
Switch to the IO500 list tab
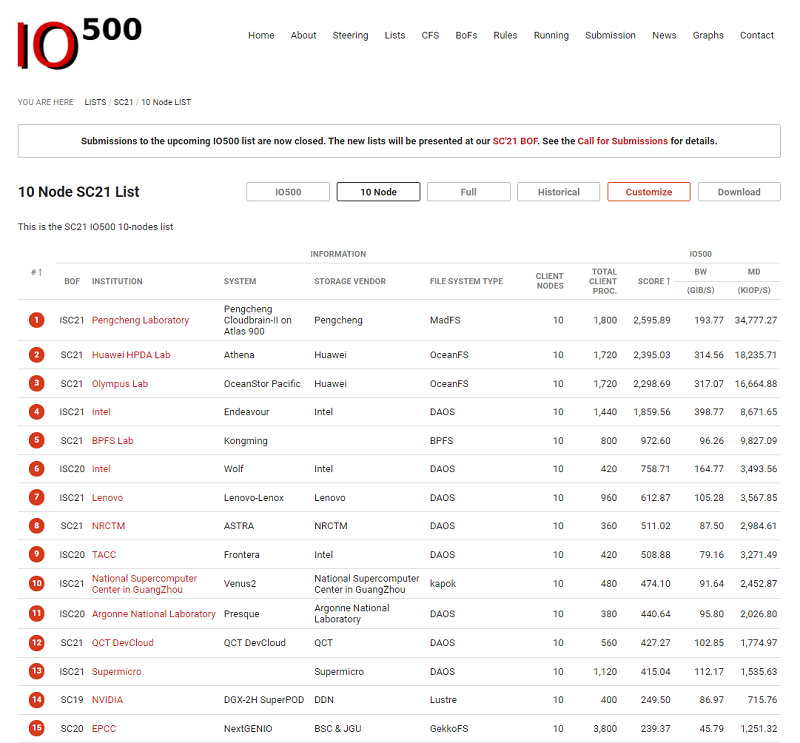pos(288,192)
